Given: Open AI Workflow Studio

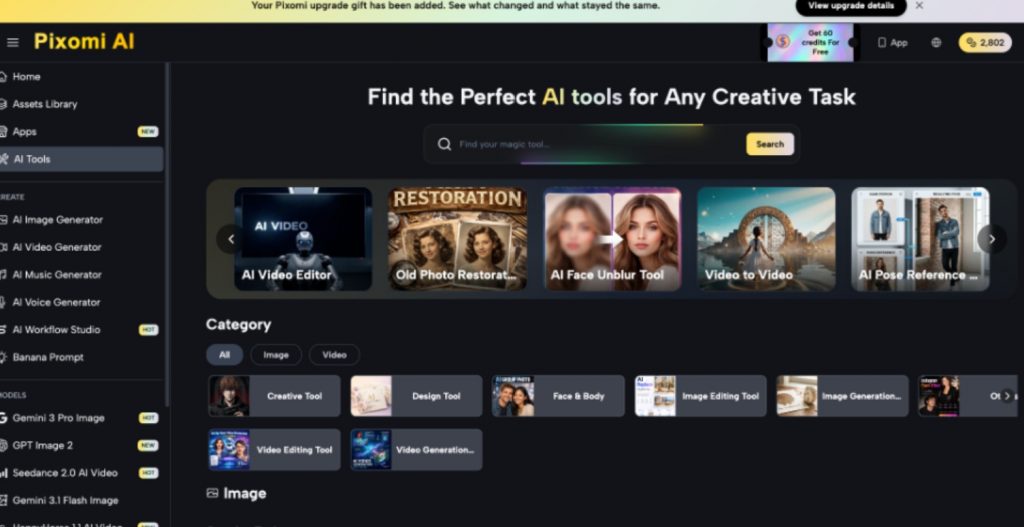Looking at the screenshot, I should 82,329.
